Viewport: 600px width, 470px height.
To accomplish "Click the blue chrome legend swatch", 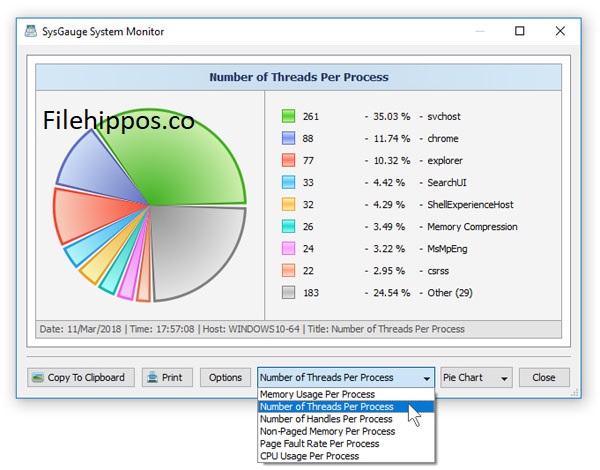I will 289,139.
